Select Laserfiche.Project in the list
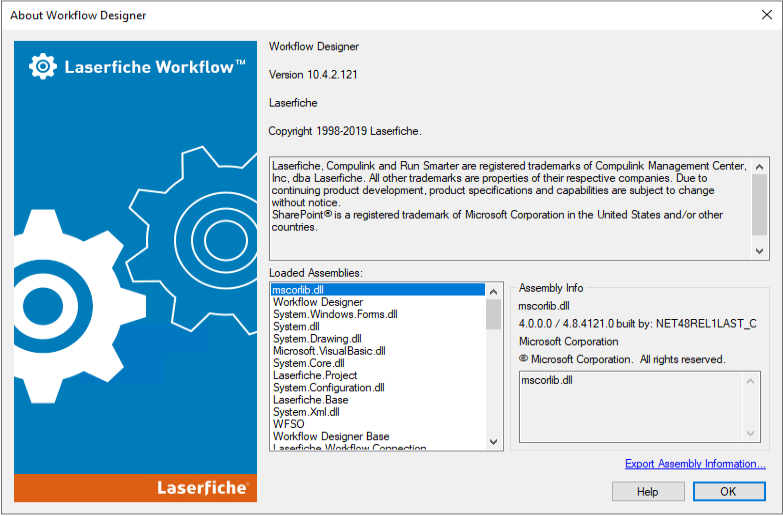 [378, 375]
